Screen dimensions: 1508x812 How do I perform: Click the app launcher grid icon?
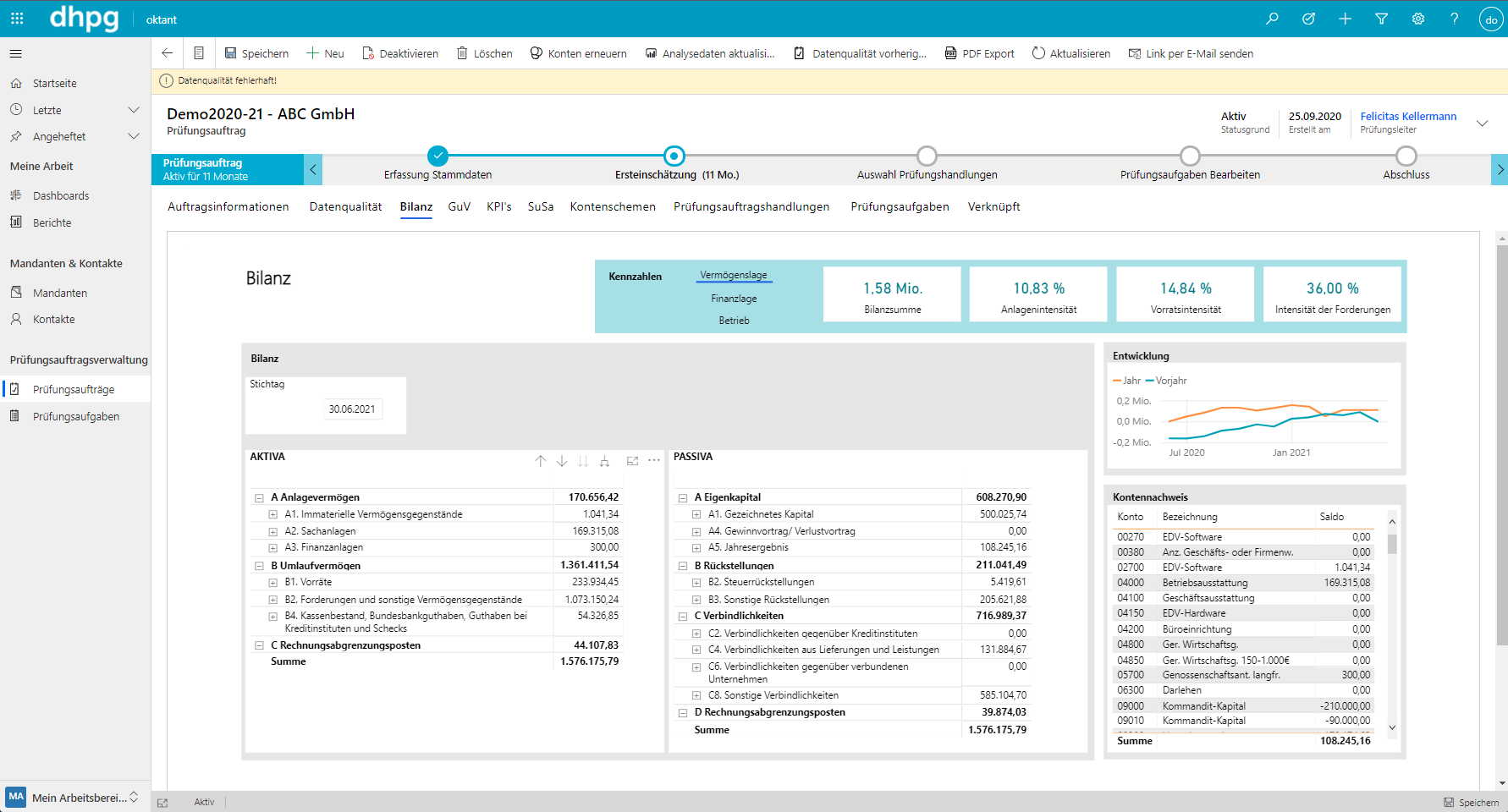[17, 19]
